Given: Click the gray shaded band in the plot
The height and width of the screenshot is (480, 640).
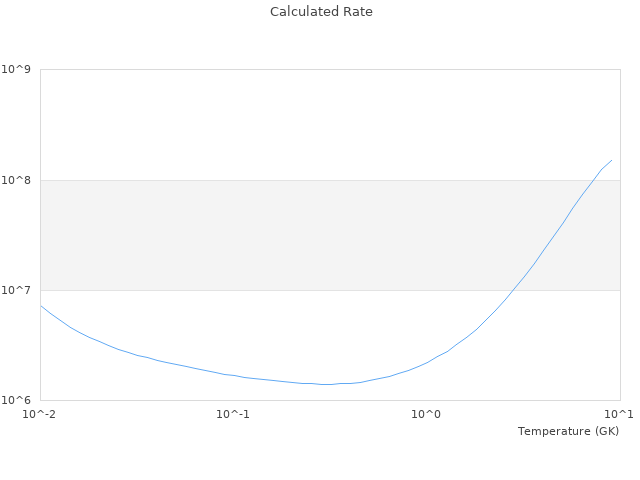Looking at the screenshot, I should point(300,235).
